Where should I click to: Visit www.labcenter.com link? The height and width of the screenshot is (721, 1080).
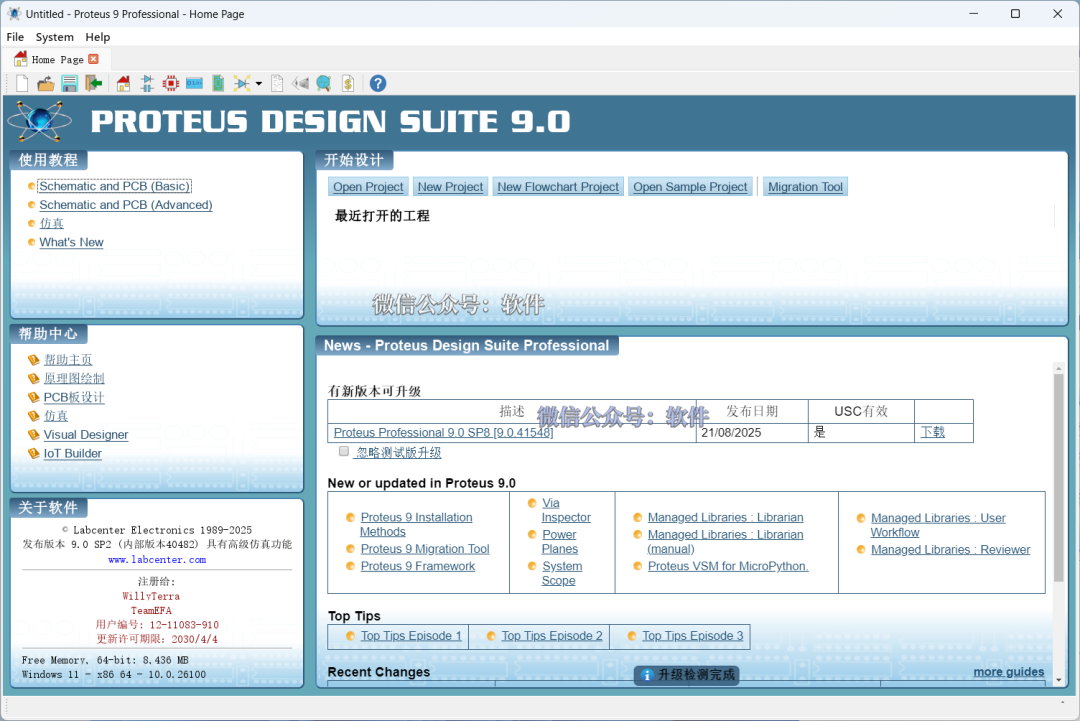tap(157, 560)
